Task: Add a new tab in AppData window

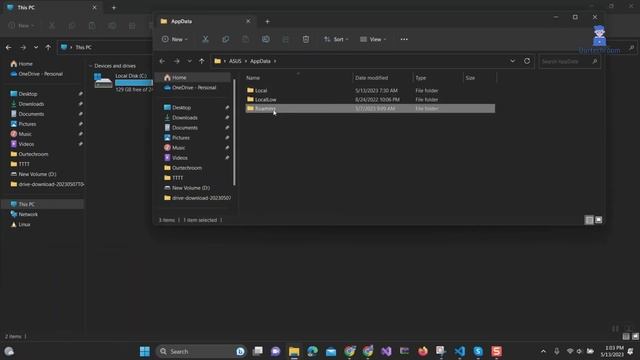Action: coord(267,21)
